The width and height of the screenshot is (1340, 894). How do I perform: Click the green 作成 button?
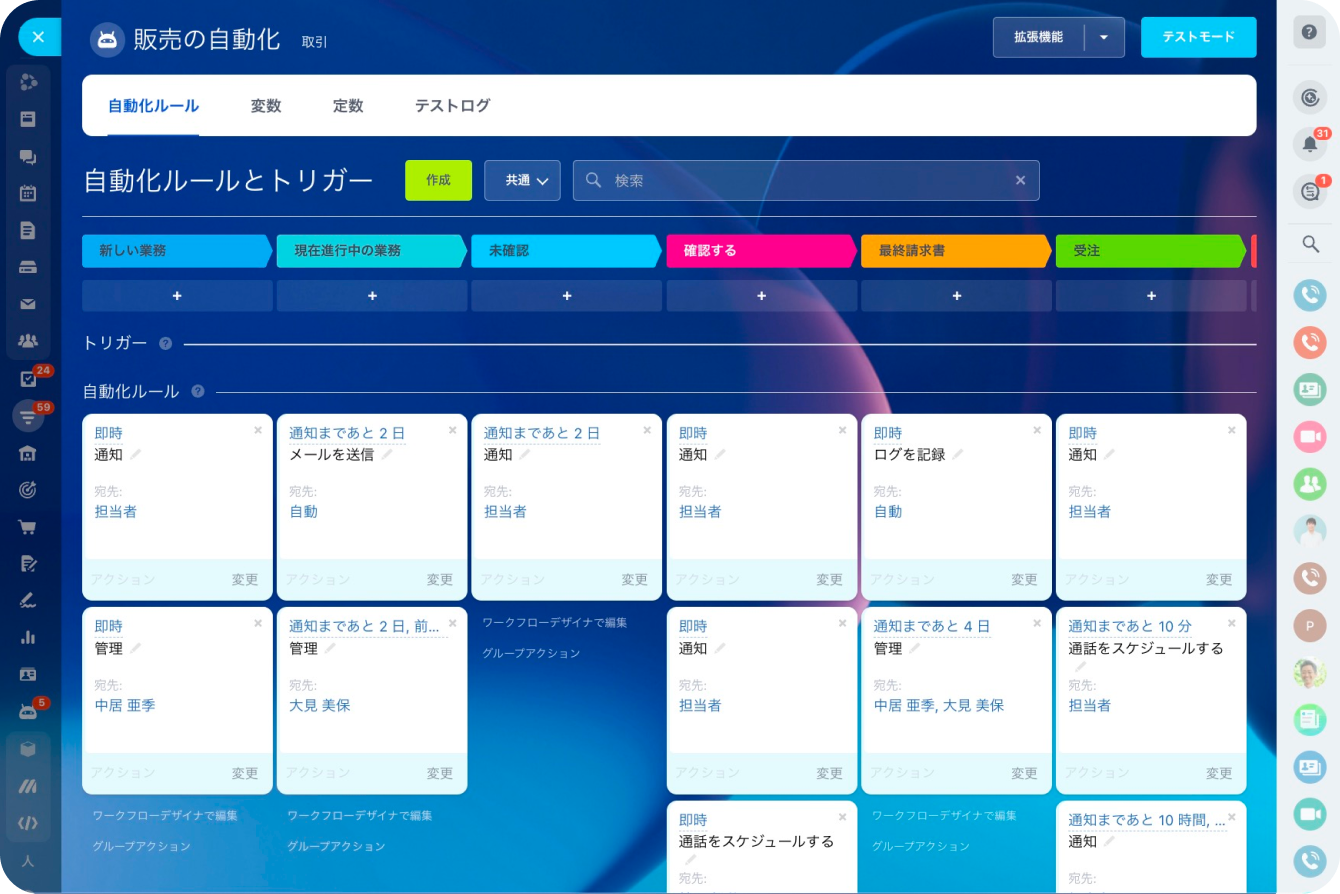438,181
